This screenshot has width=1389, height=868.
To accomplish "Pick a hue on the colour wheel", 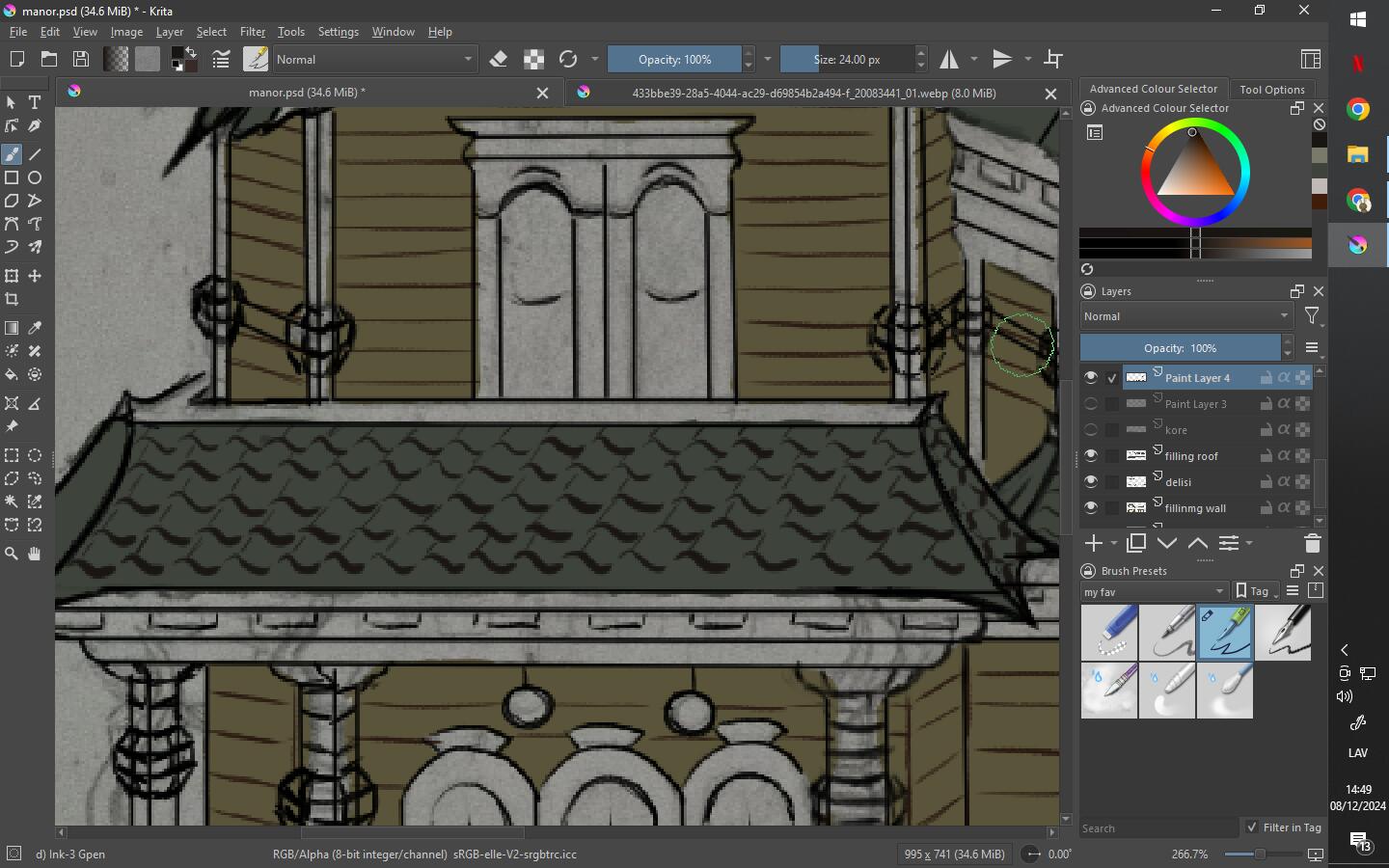I will [x=1195, y=173].
